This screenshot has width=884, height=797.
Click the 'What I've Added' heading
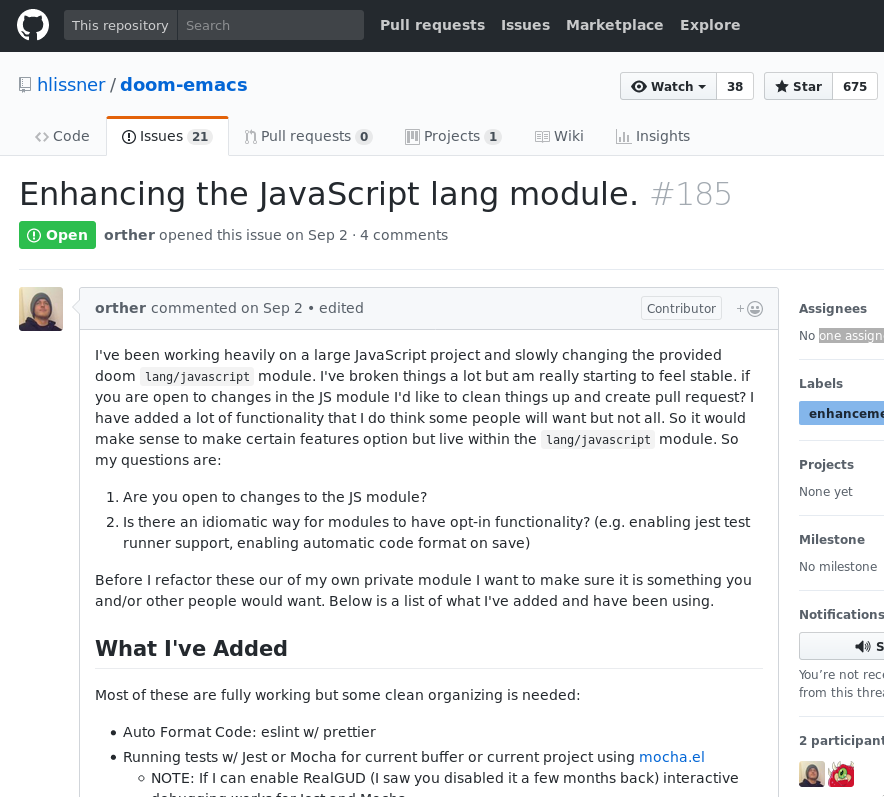click(191, 649)
